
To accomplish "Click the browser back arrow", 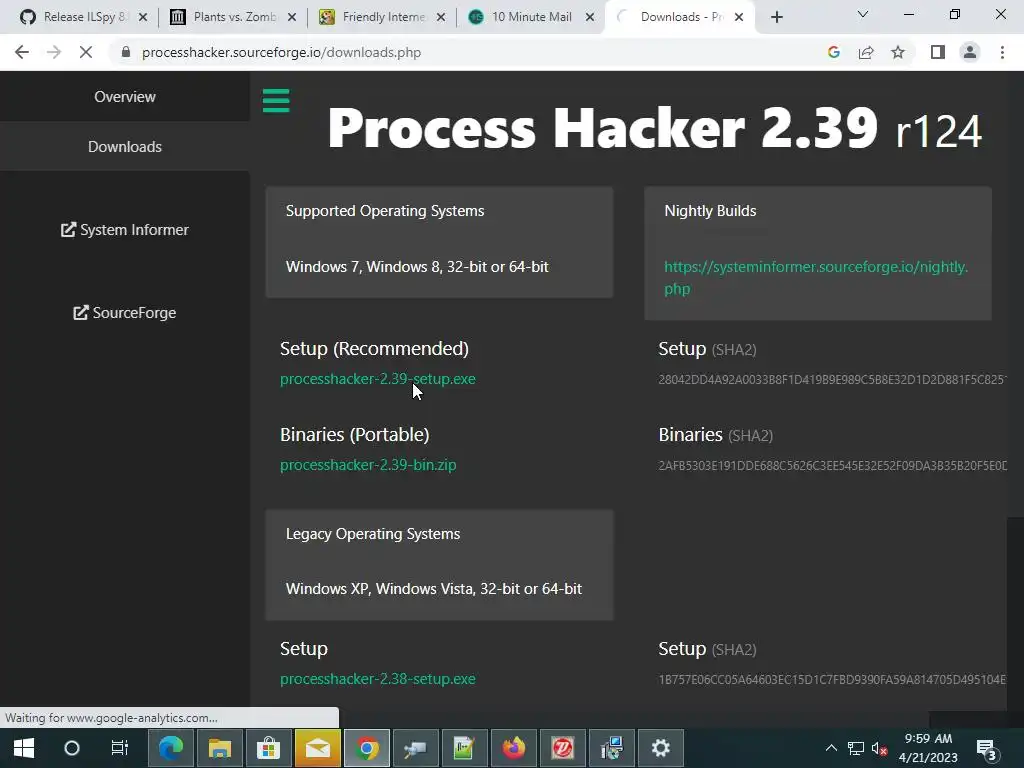I will tap(22, 52).
